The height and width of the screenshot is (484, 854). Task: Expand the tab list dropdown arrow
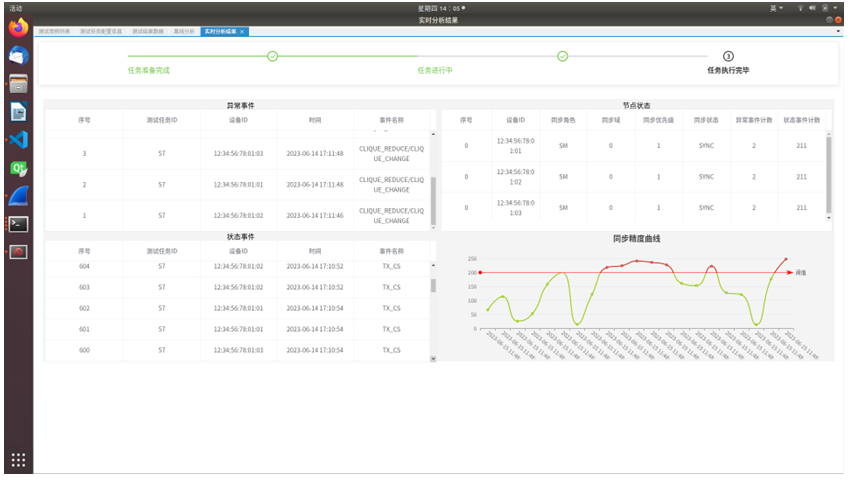[x=838, y=32]
